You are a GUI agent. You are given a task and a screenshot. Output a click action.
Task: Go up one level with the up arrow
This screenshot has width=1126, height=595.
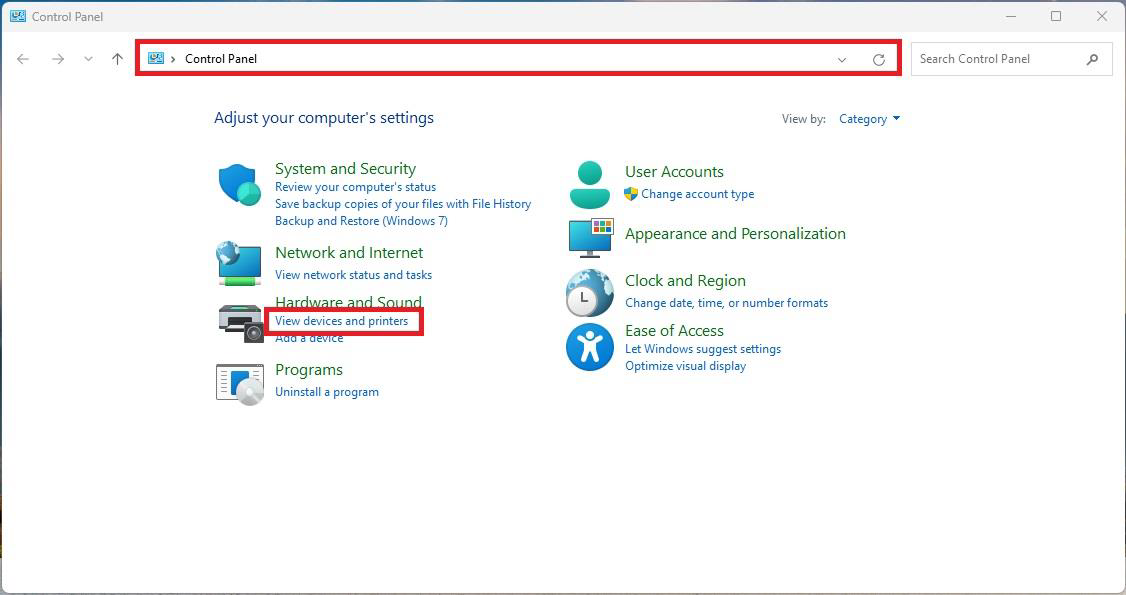(x=117, y=59)
